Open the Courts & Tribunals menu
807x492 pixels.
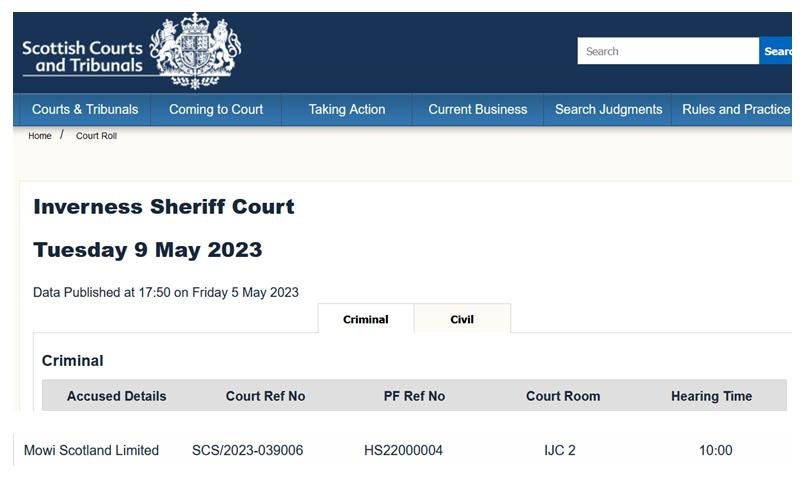(x=85, y=110)
